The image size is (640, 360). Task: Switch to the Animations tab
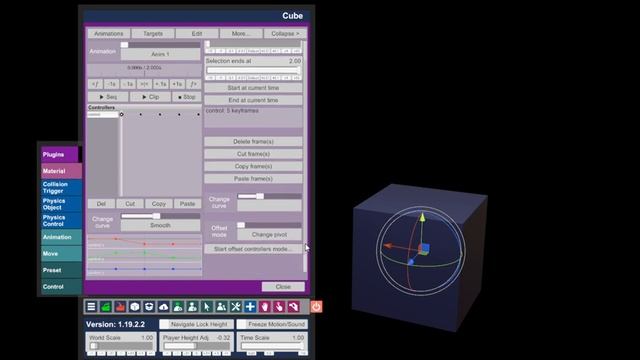point(109,33)
